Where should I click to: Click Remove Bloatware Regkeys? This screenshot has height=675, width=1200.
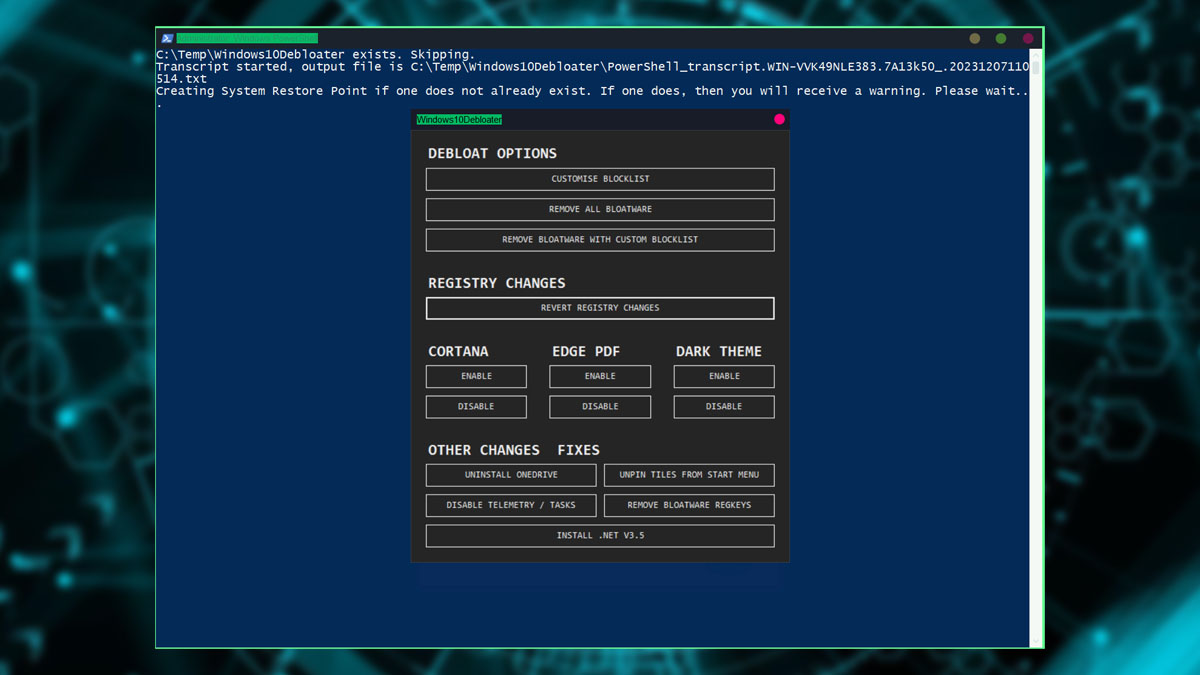click(x=688, y=505)
